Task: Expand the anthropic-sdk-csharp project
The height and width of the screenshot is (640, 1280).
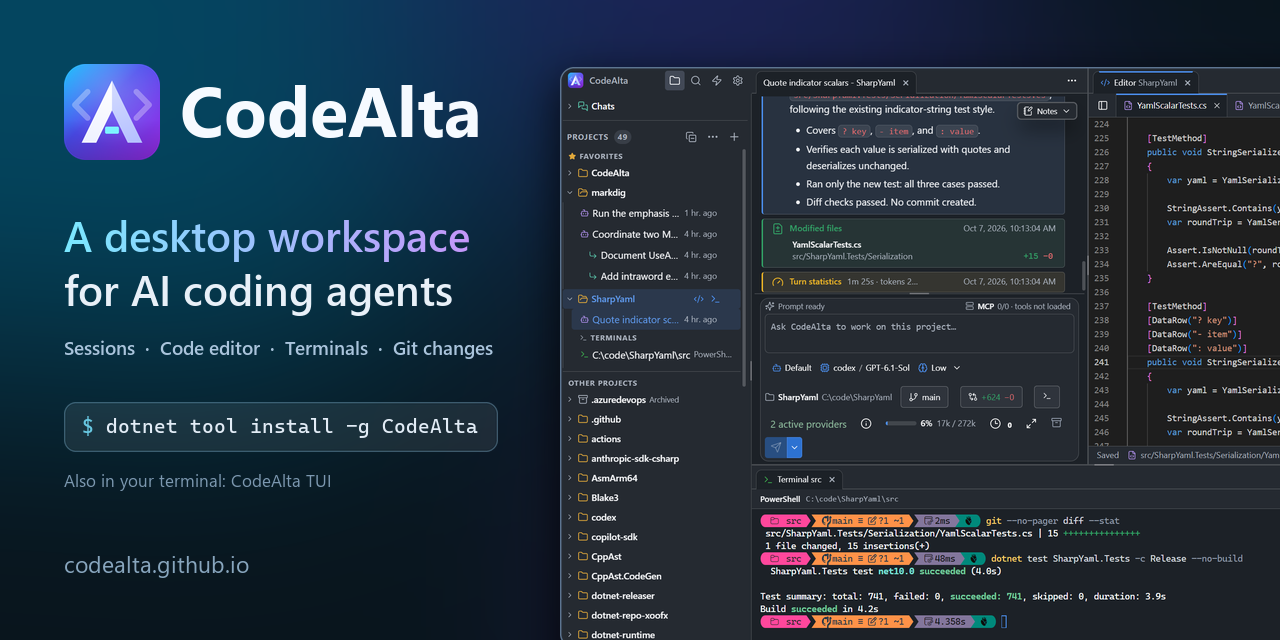Action: (x=571, y=458)
